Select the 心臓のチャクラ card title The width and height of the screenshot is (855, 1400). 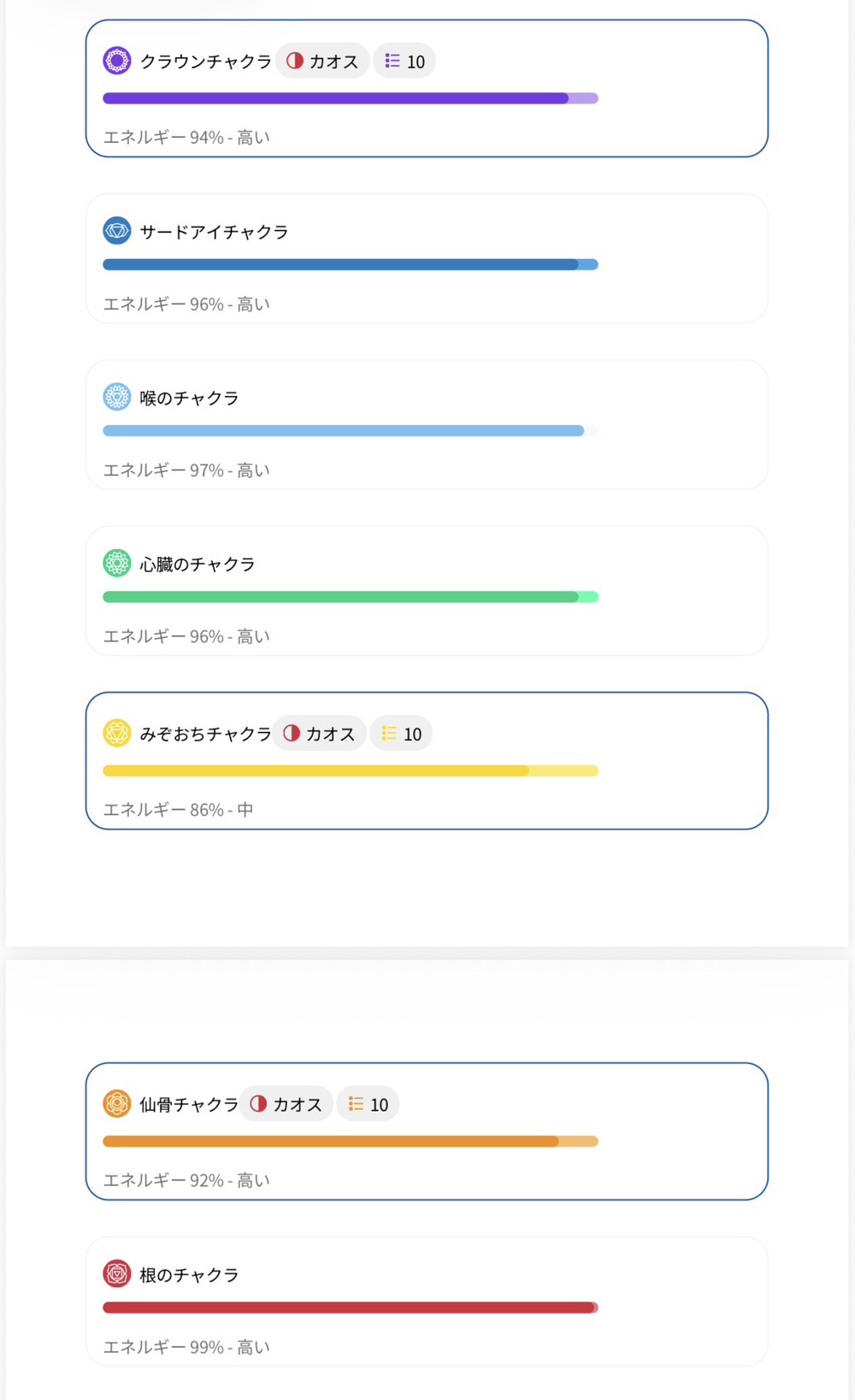(x=198, y=564)
